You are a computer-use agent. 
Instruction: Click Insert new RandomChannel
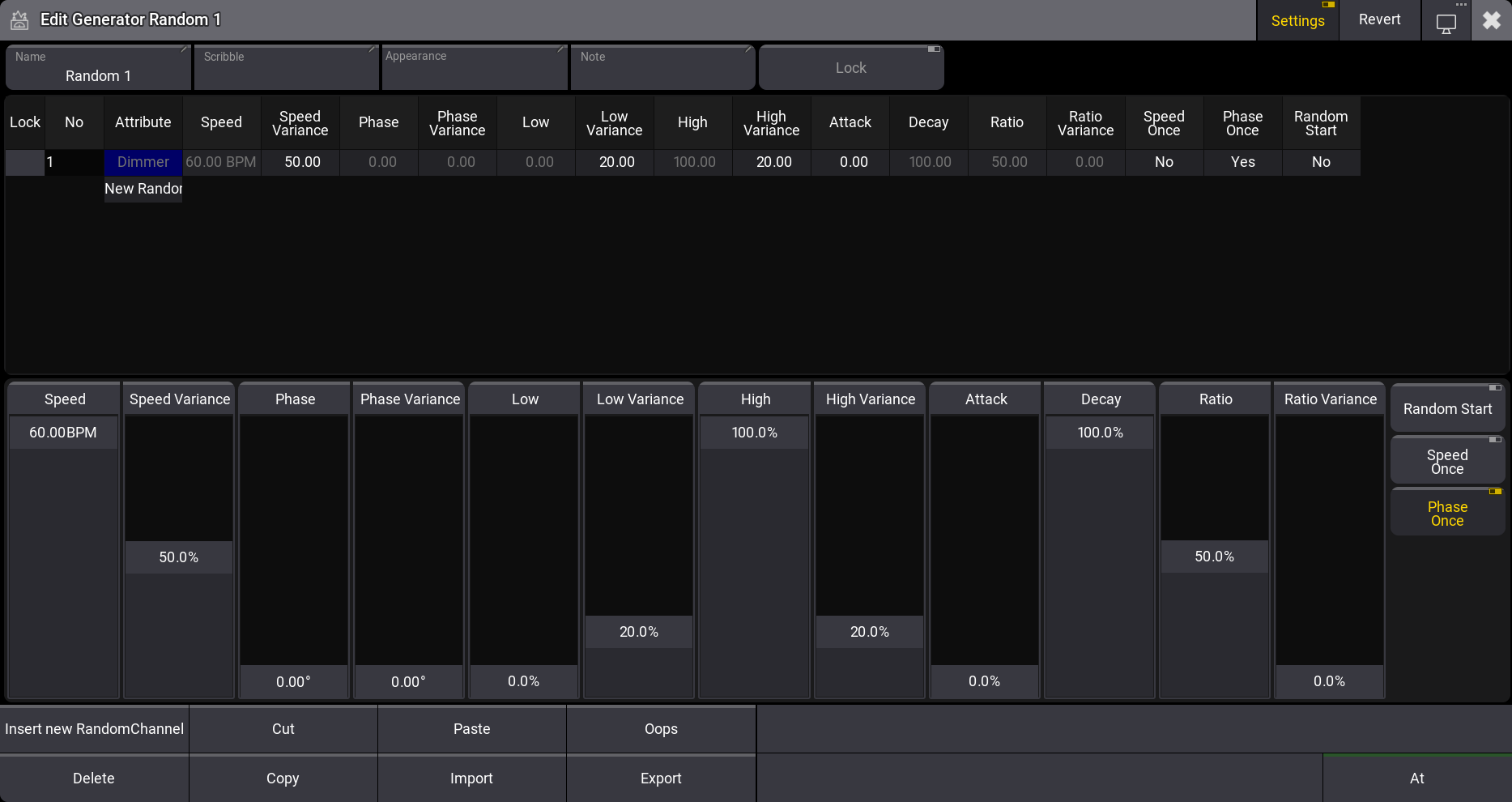(94, 729)
